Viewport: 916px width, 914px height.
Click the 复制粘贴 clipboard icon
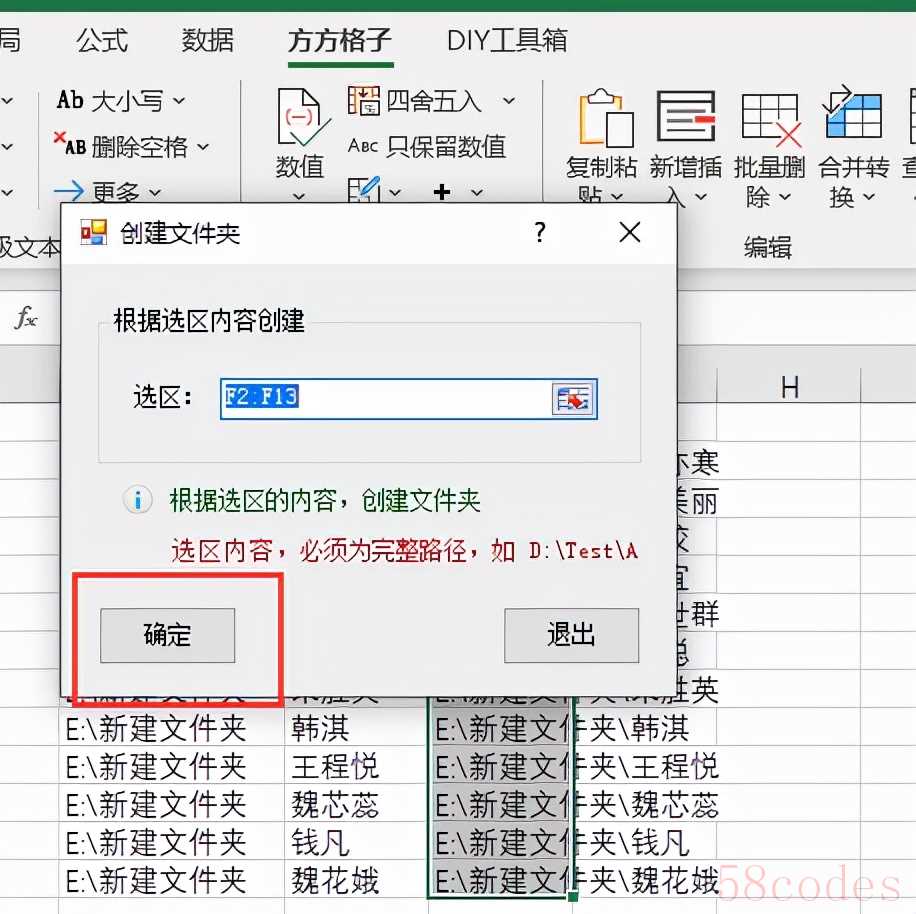pos(601,118)
